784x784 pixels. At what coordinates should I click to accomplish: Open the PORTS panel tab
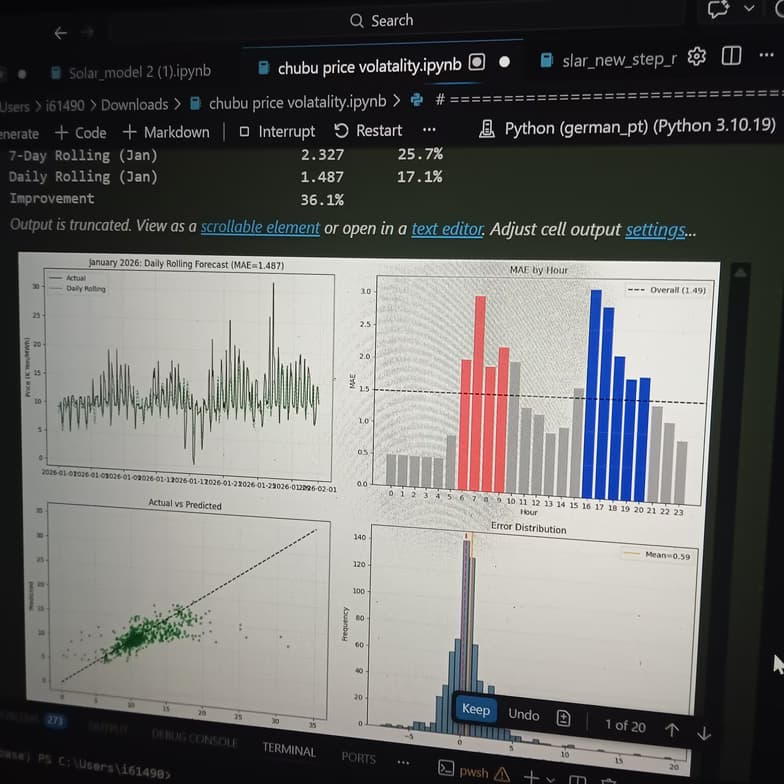tap(358, 757)
